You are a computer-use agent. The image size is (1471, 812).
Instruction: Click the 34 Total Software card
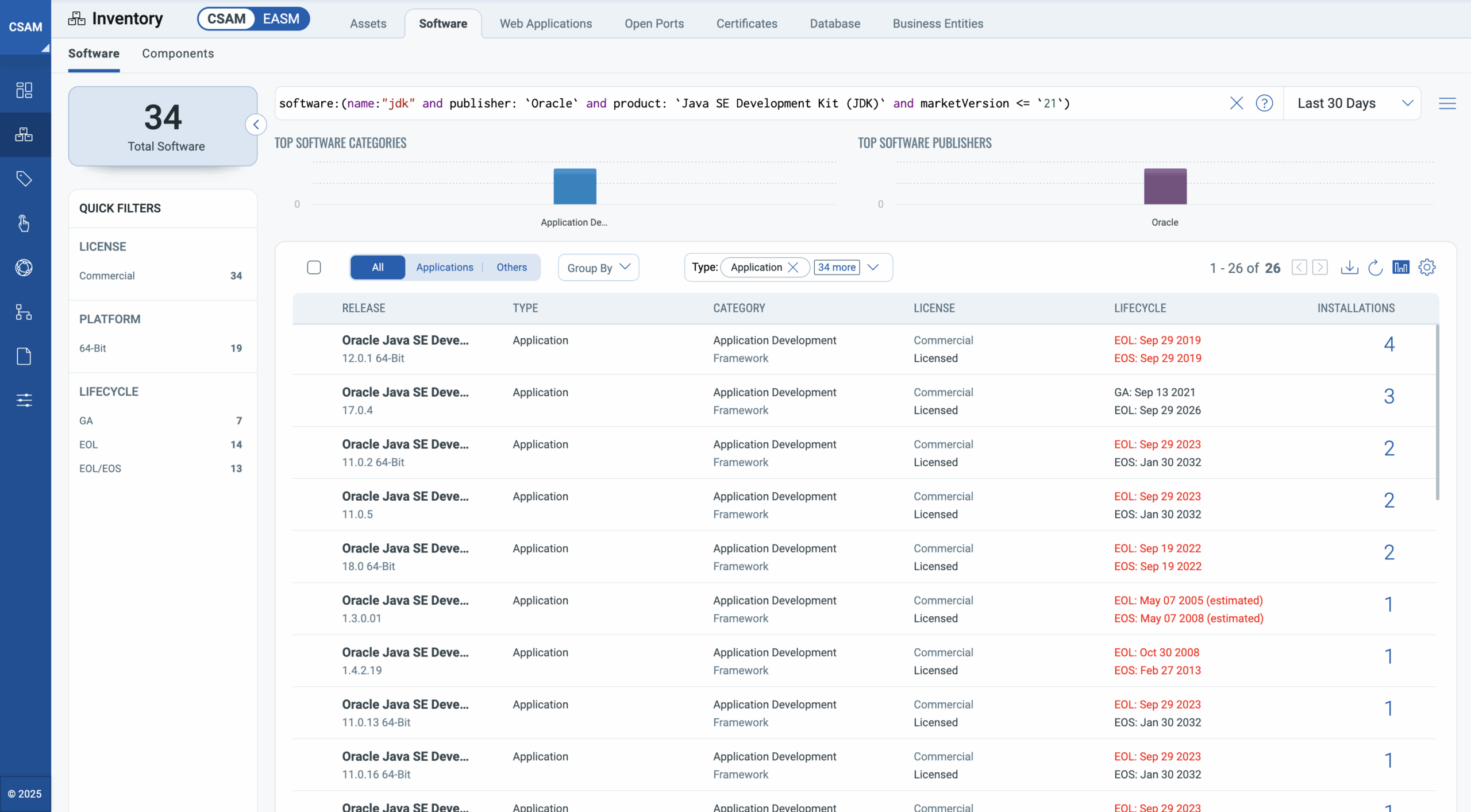pyautogui.click(x=163, y=126)
